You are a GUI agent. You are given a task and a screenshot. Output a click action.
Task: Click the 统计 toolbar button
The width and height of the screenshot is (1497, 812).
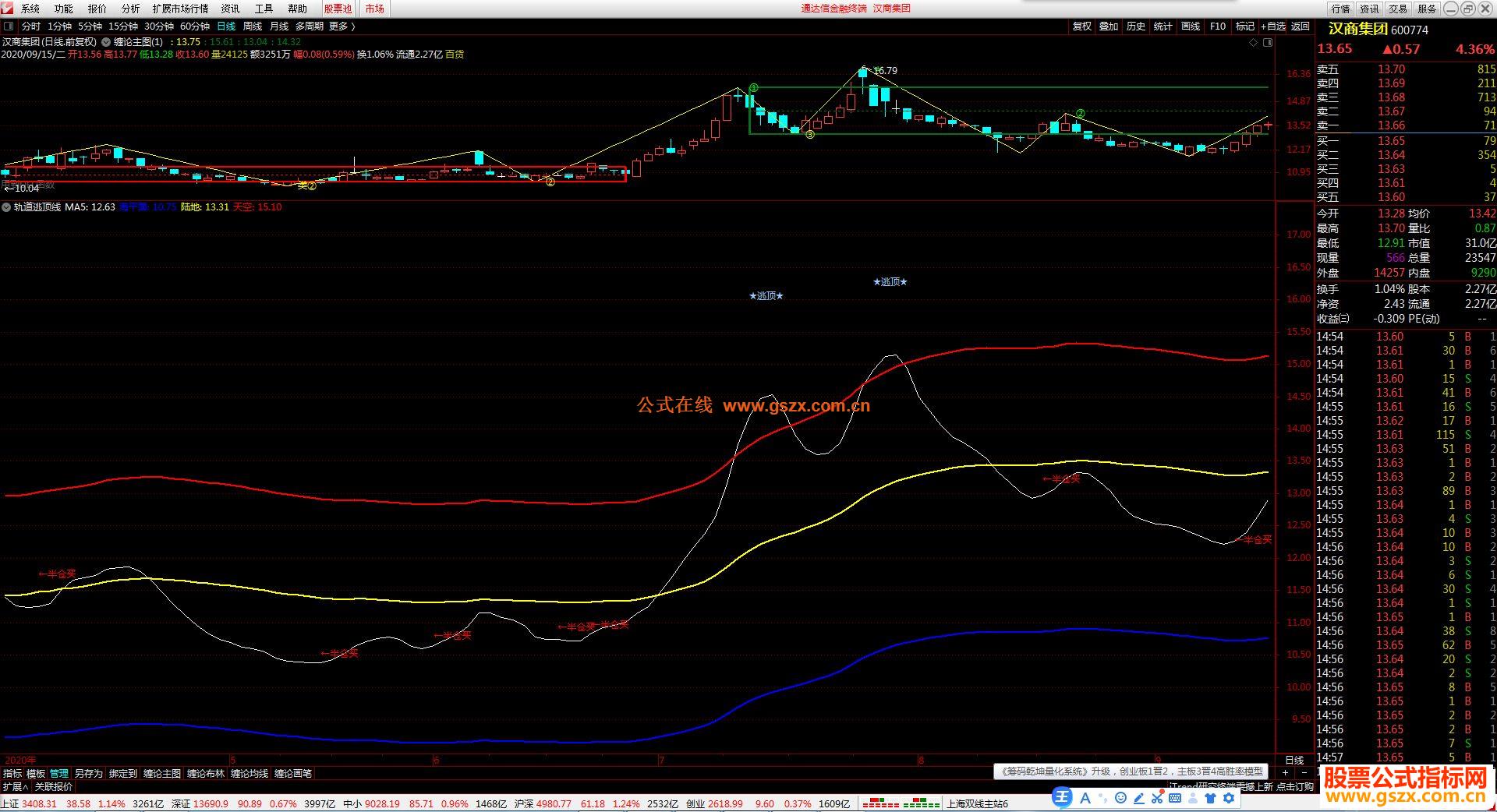click(x=1163, y=26)
